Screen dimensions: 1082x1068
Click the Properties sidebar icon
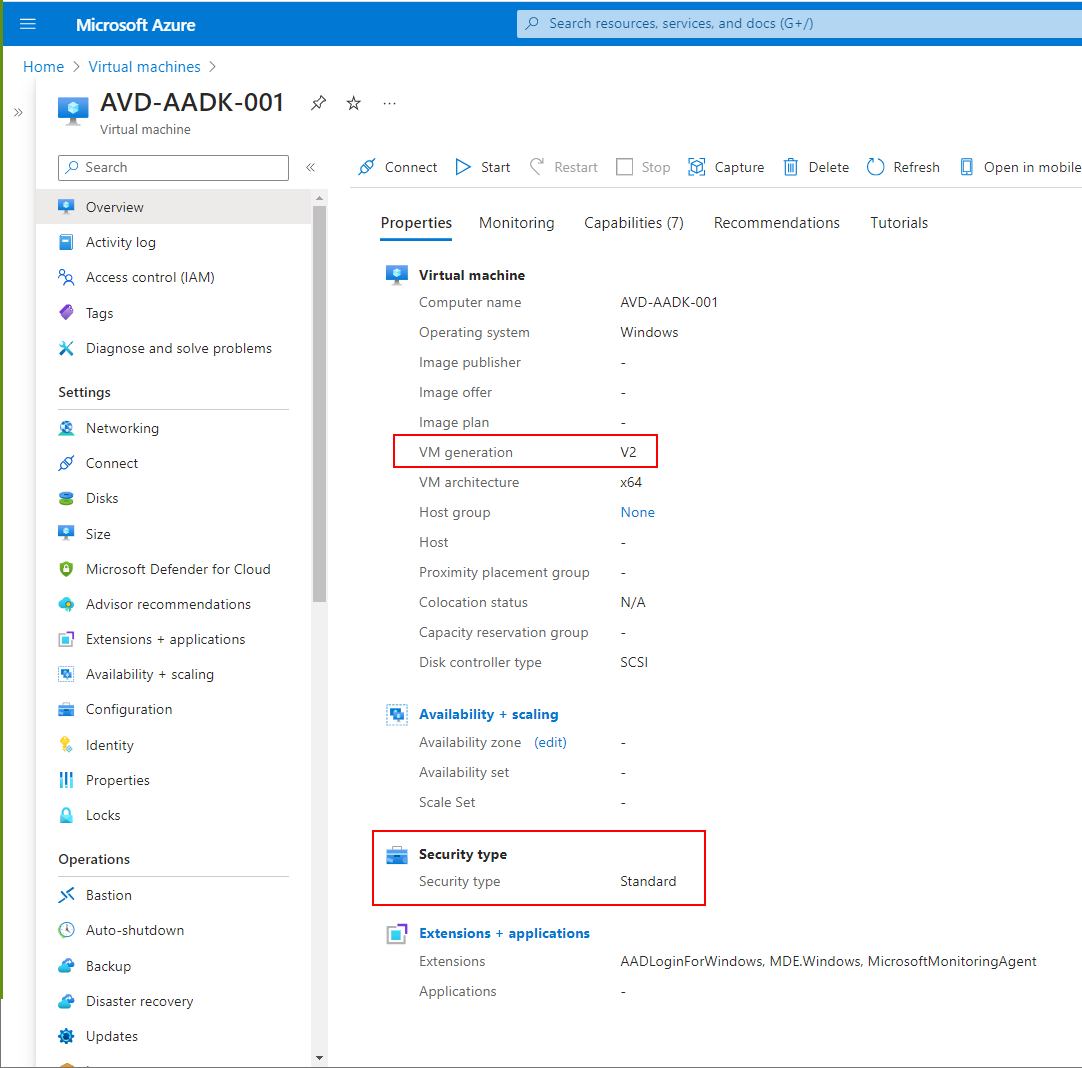[x=66, y=780]
